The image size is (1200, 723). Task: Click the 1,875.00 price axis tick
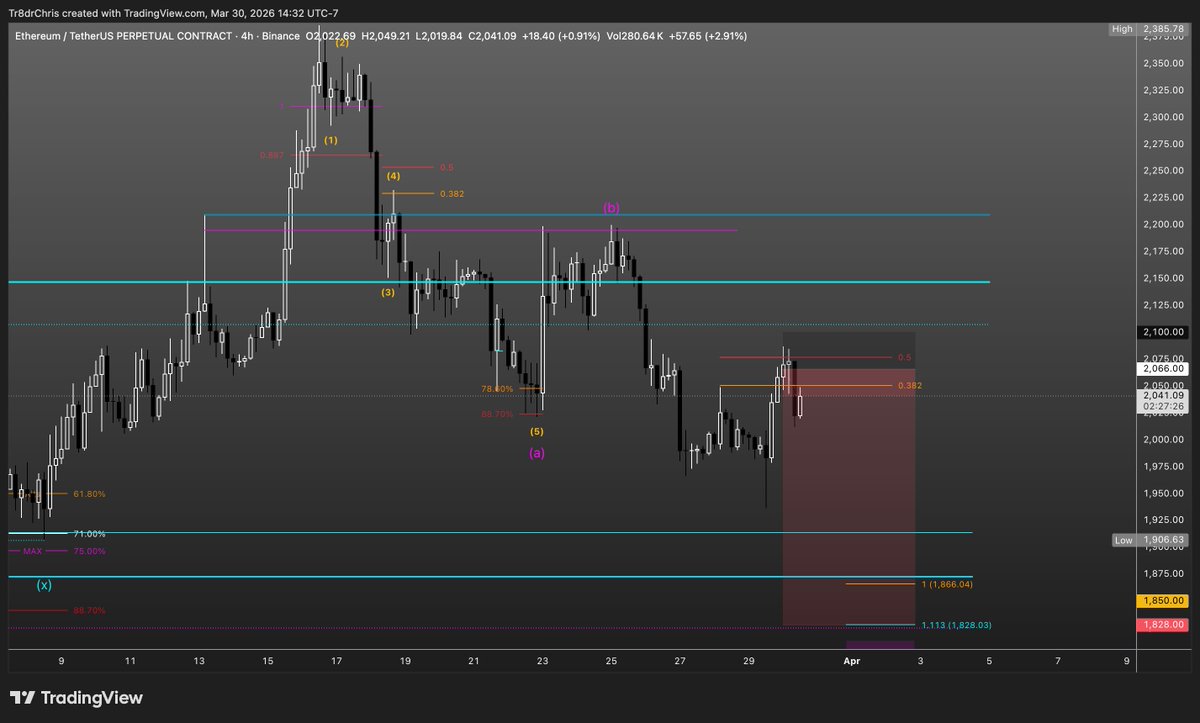coord(1163,574)
